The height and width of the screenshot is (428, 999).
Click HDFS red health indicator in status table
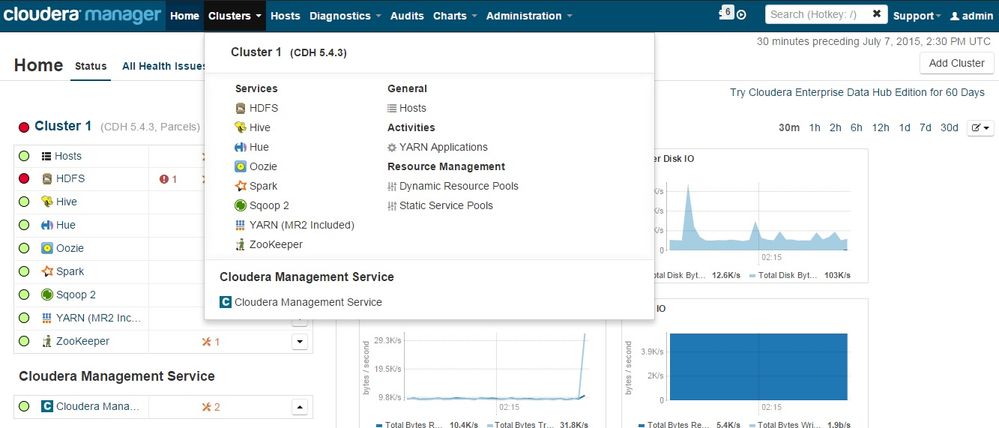point(24,179)
